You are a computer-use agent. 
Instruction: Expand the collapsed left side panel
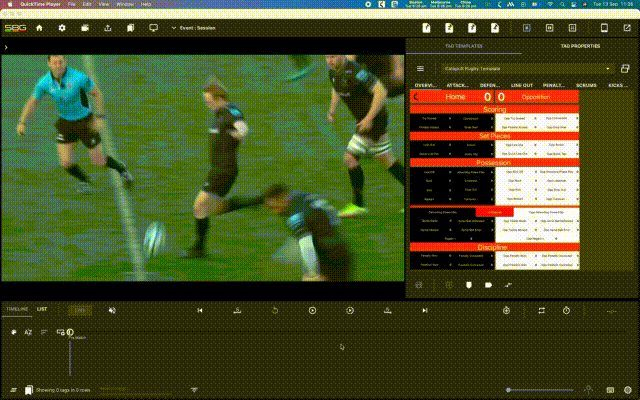6,47
